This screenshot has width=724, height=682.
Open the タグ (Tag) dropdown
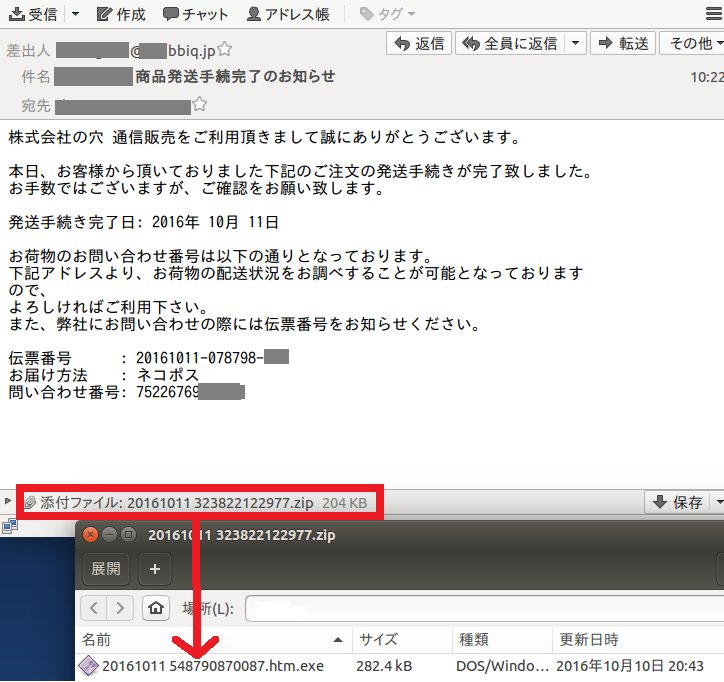coord(387,14)
